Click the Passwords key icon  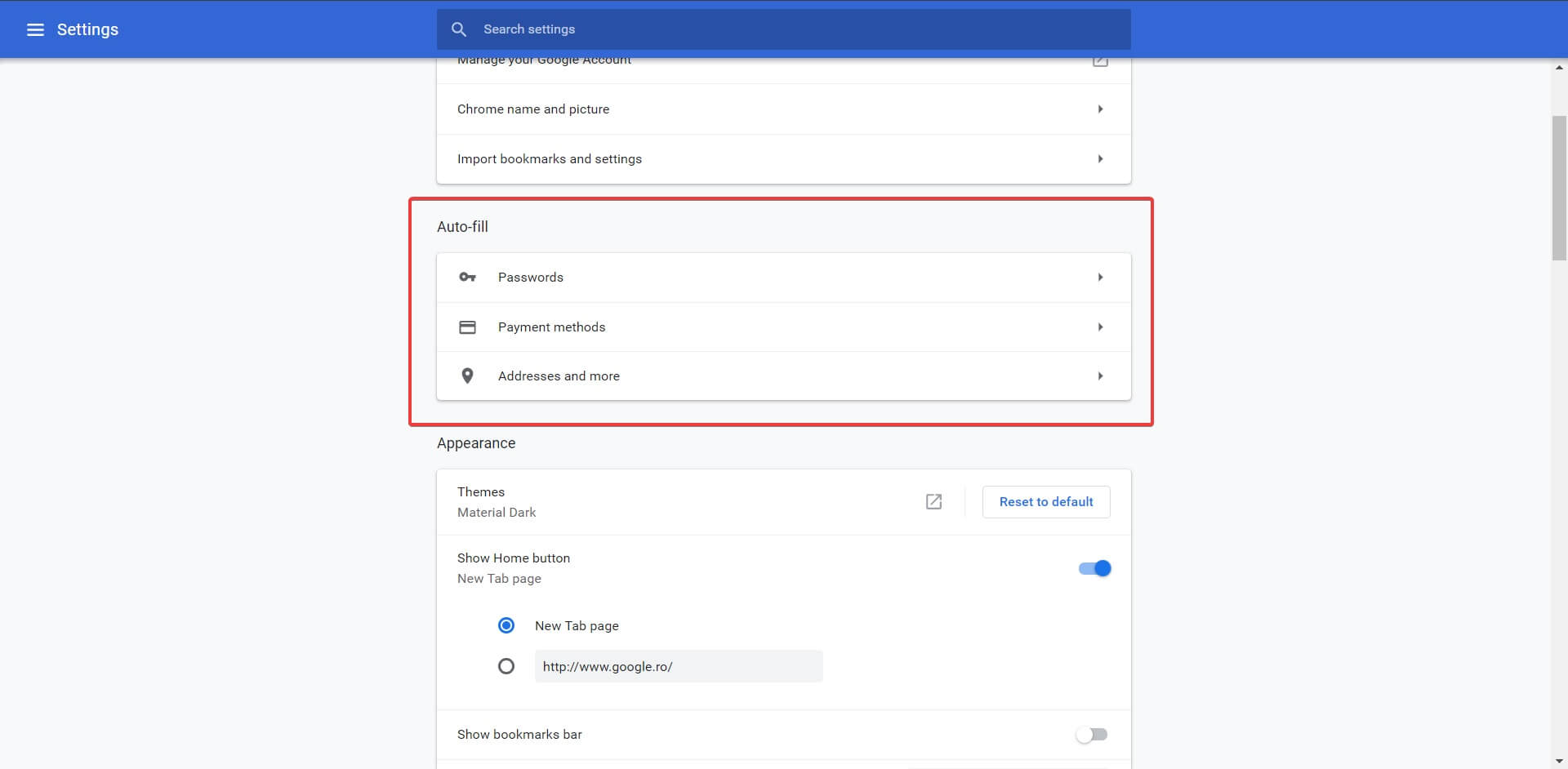(x=467, y=278)
